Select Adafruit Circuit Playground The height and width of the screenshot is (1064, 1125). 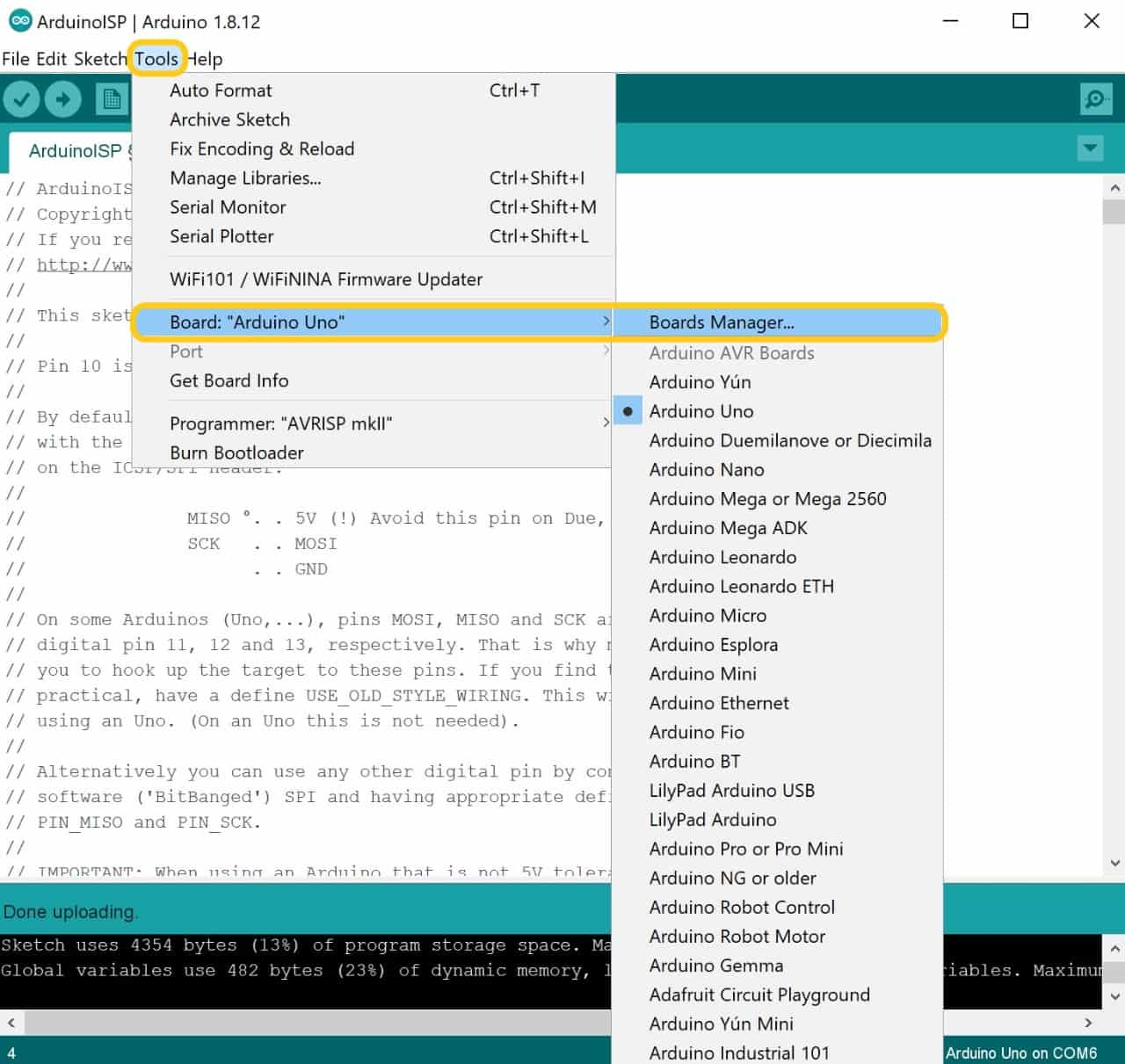click(778, 995)
